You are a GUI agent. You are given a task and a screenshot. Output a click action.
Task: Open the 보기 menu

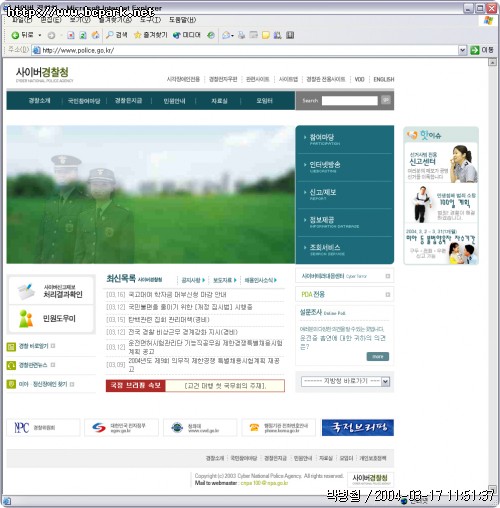pyautogui.click(x=80, y=20)
